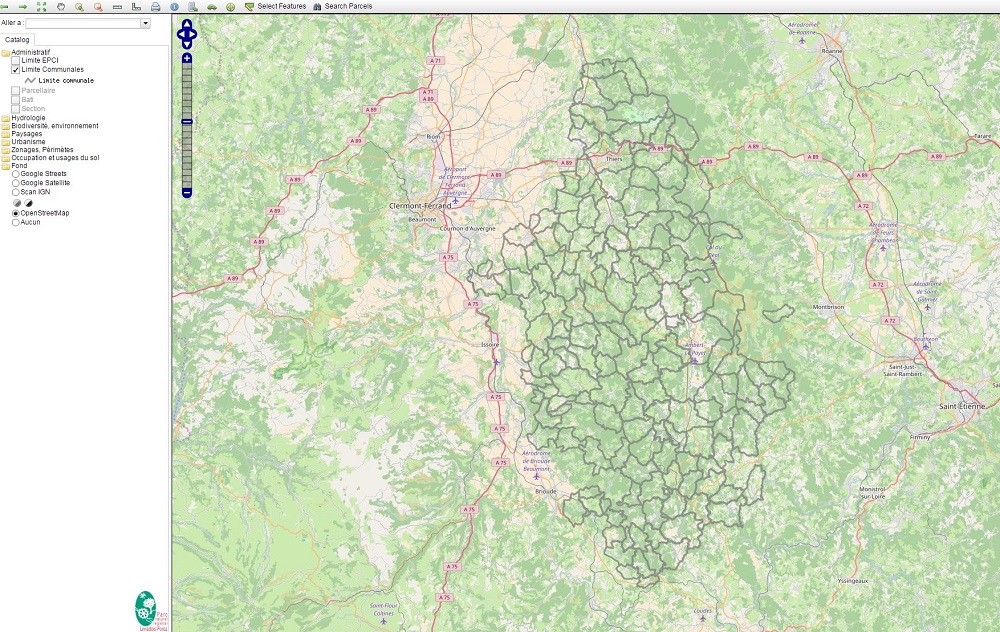1000x632 pixels.
Task: Open the 'Aller à' dropdown arrow
Action: tap(145, 23)
